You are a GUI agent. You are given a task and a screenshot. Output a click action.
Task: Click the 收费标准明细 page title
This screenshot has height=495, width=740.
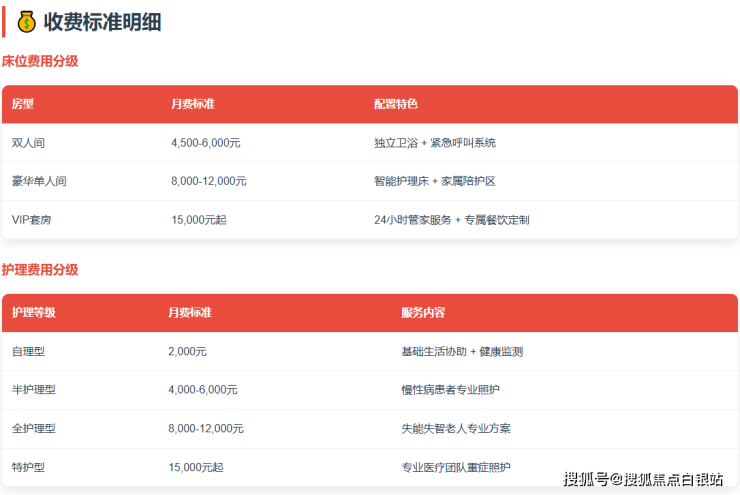click(x=102, y=22)
